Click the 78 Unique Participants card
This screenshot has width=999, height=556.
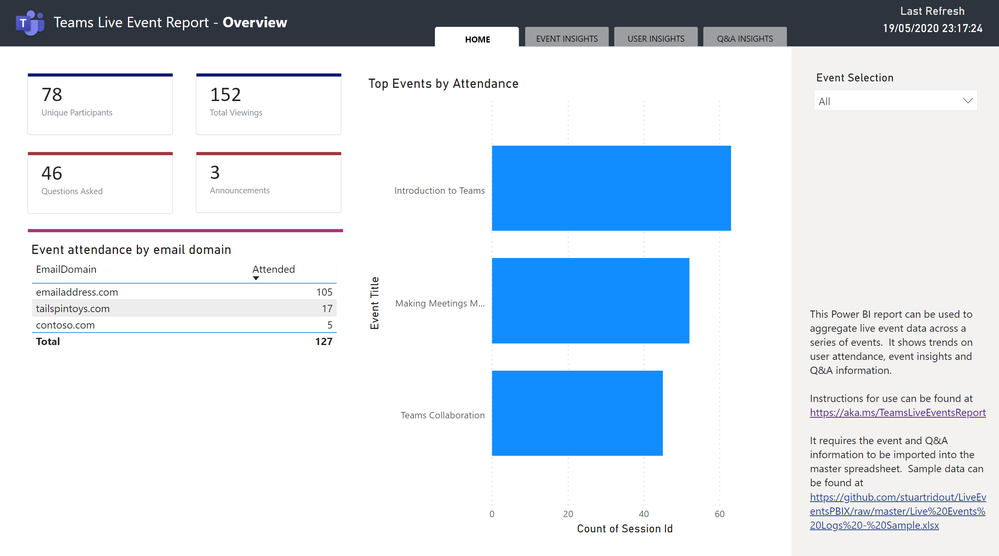click(100, 104)
